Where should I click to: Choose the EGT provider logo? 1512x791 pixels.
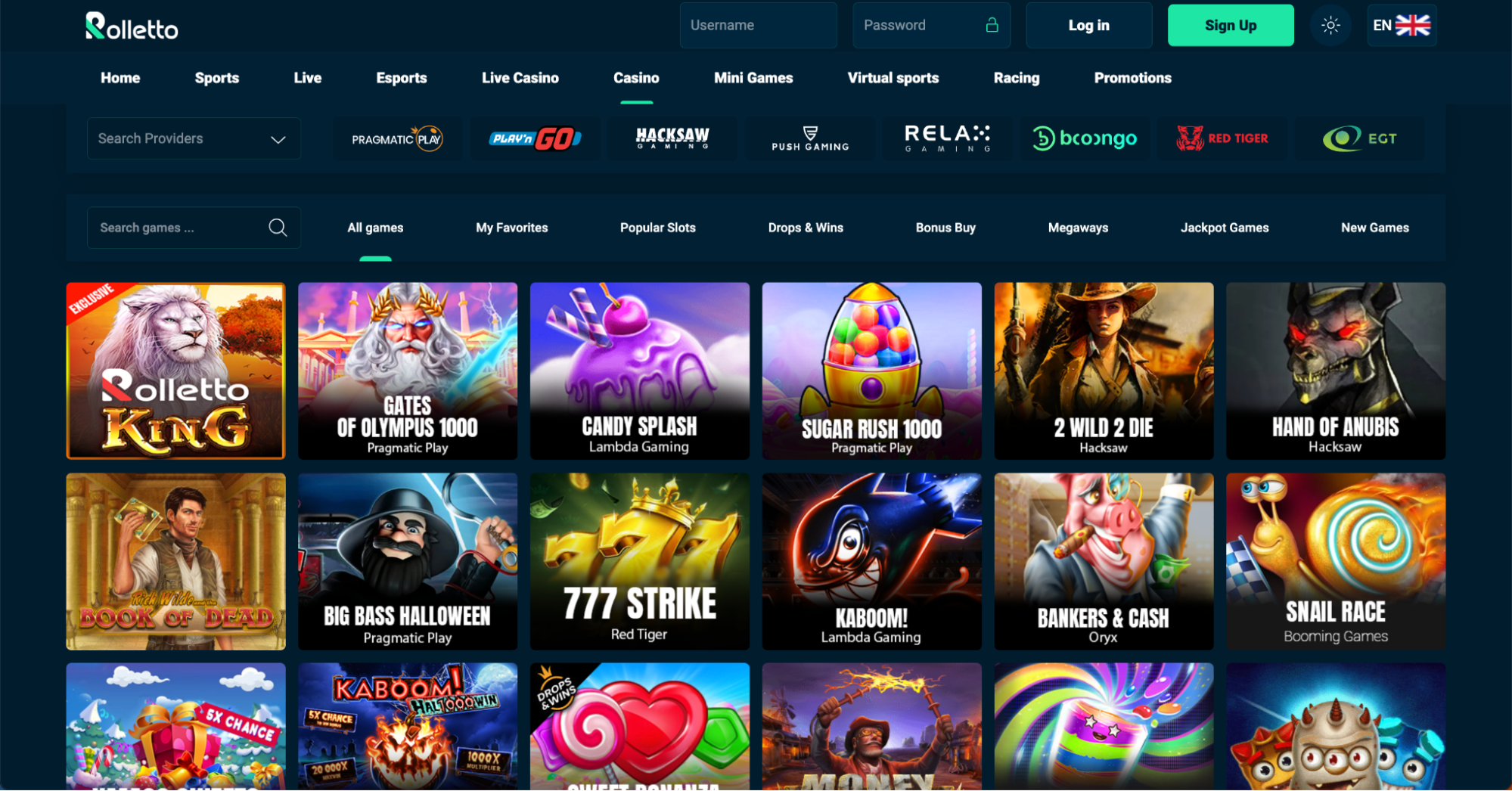point(1360,138)
